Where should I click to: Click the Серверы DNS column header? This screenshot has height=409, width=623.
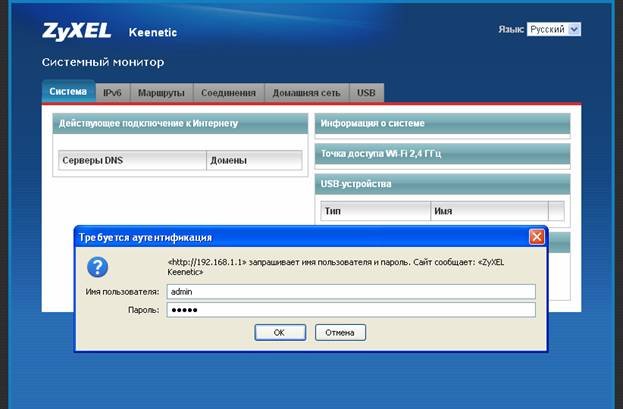coord(132,160)
